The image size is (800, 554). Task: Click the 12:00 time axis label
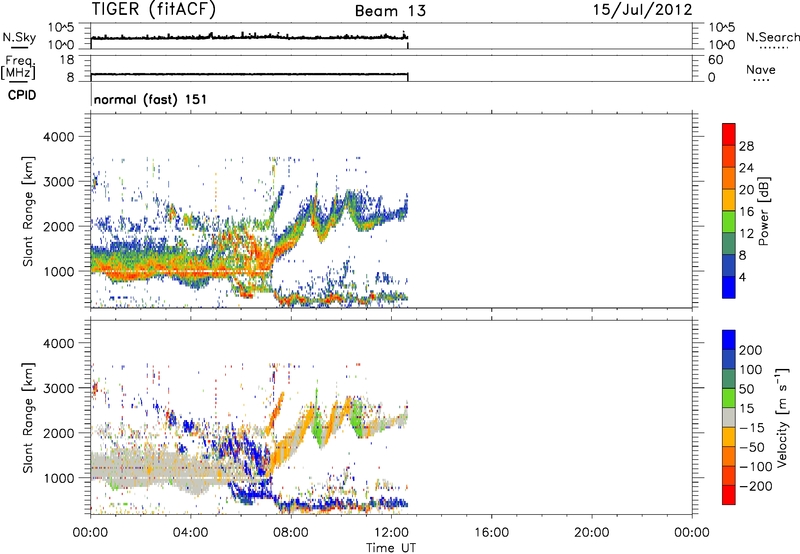[x=391, y=532]
